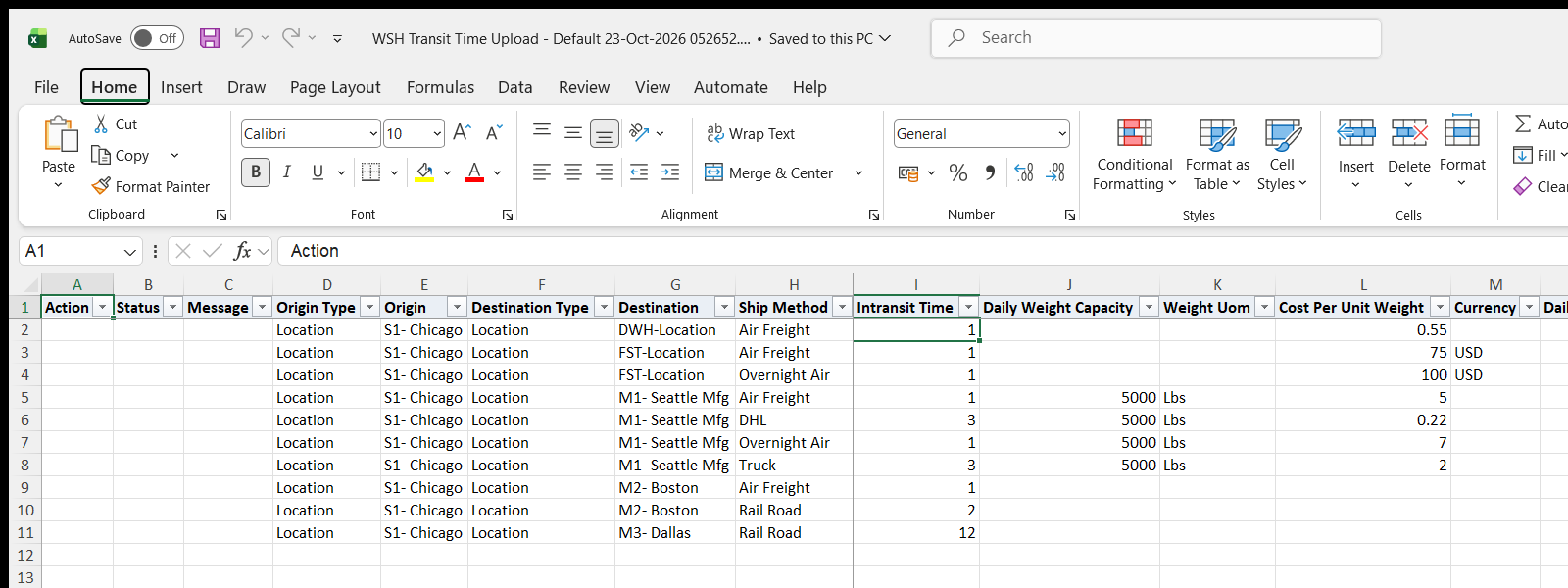Open Action column filter dropdown
The image size is (1568, 588).
[x=102, y=308]
